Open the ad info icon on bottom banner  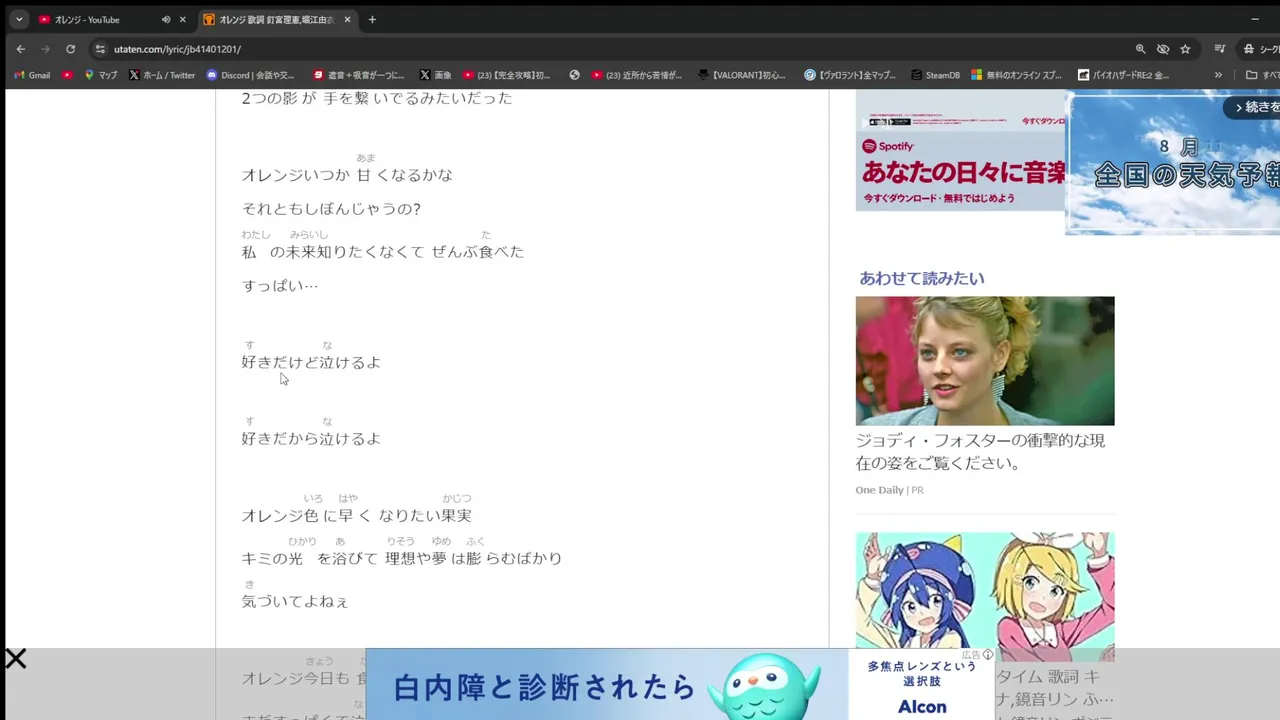click(x=988, y=655)
